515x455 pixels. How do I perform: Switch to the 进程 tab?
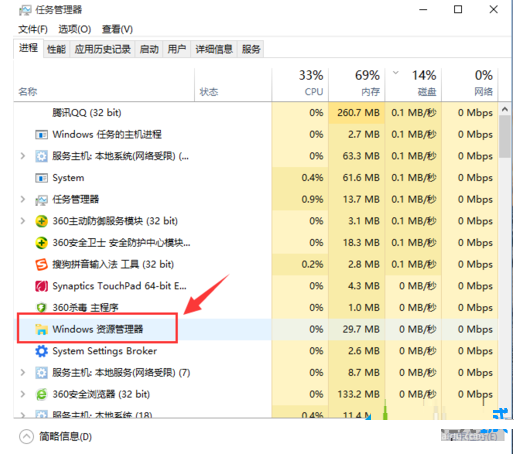(28, 48)
